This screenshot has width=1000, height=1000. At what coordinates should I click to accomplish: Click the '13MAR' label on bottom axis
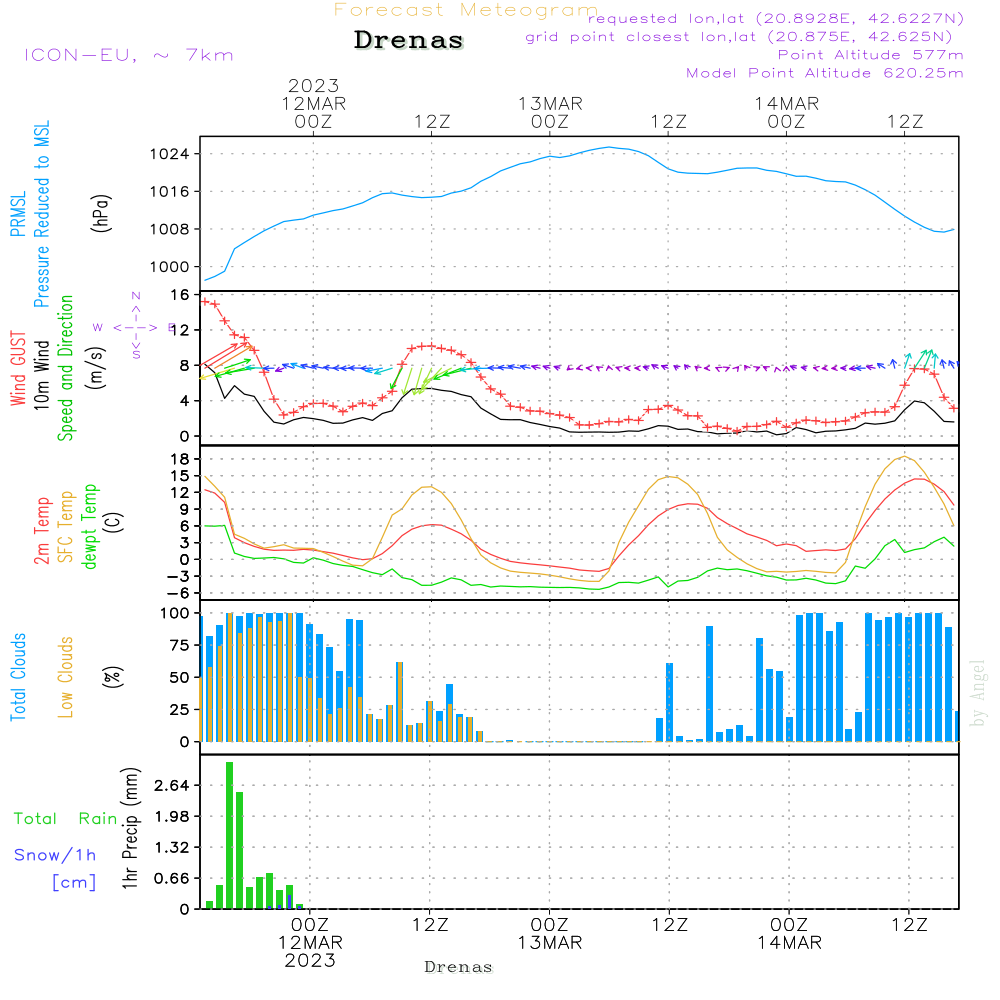(549, 943)
